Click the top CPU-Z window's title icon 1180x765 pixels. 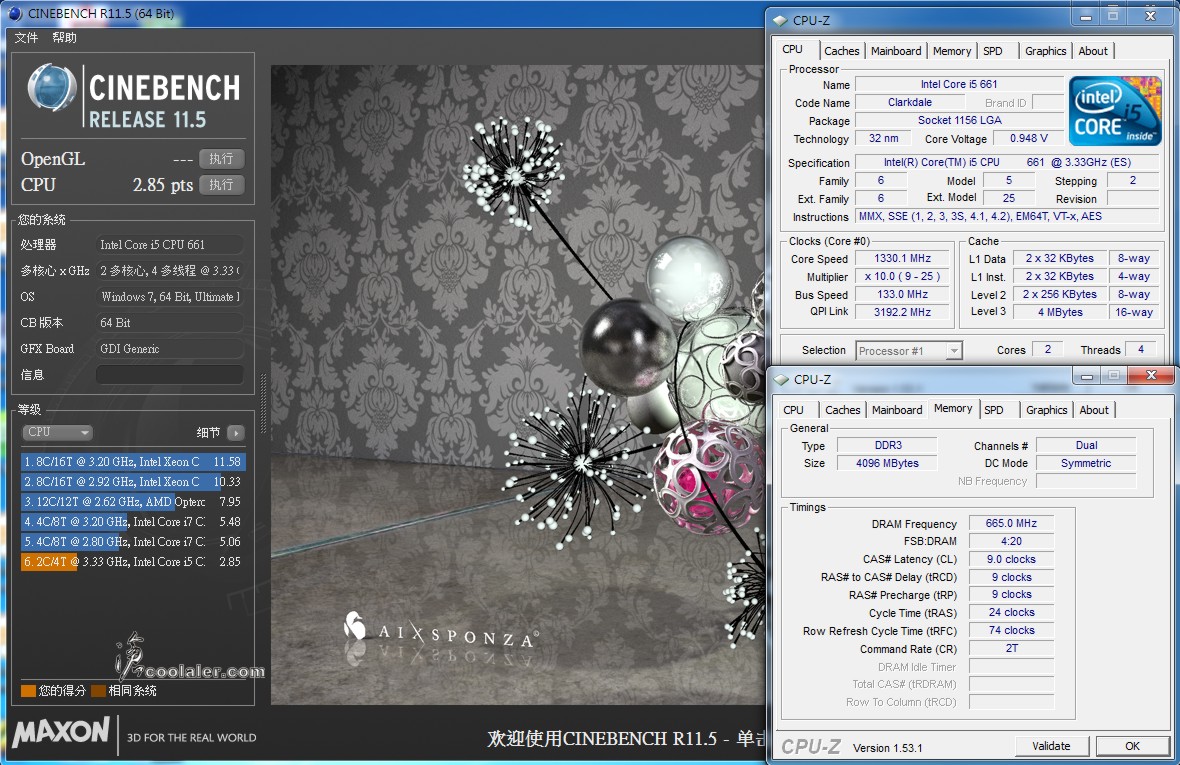(780, 20)
